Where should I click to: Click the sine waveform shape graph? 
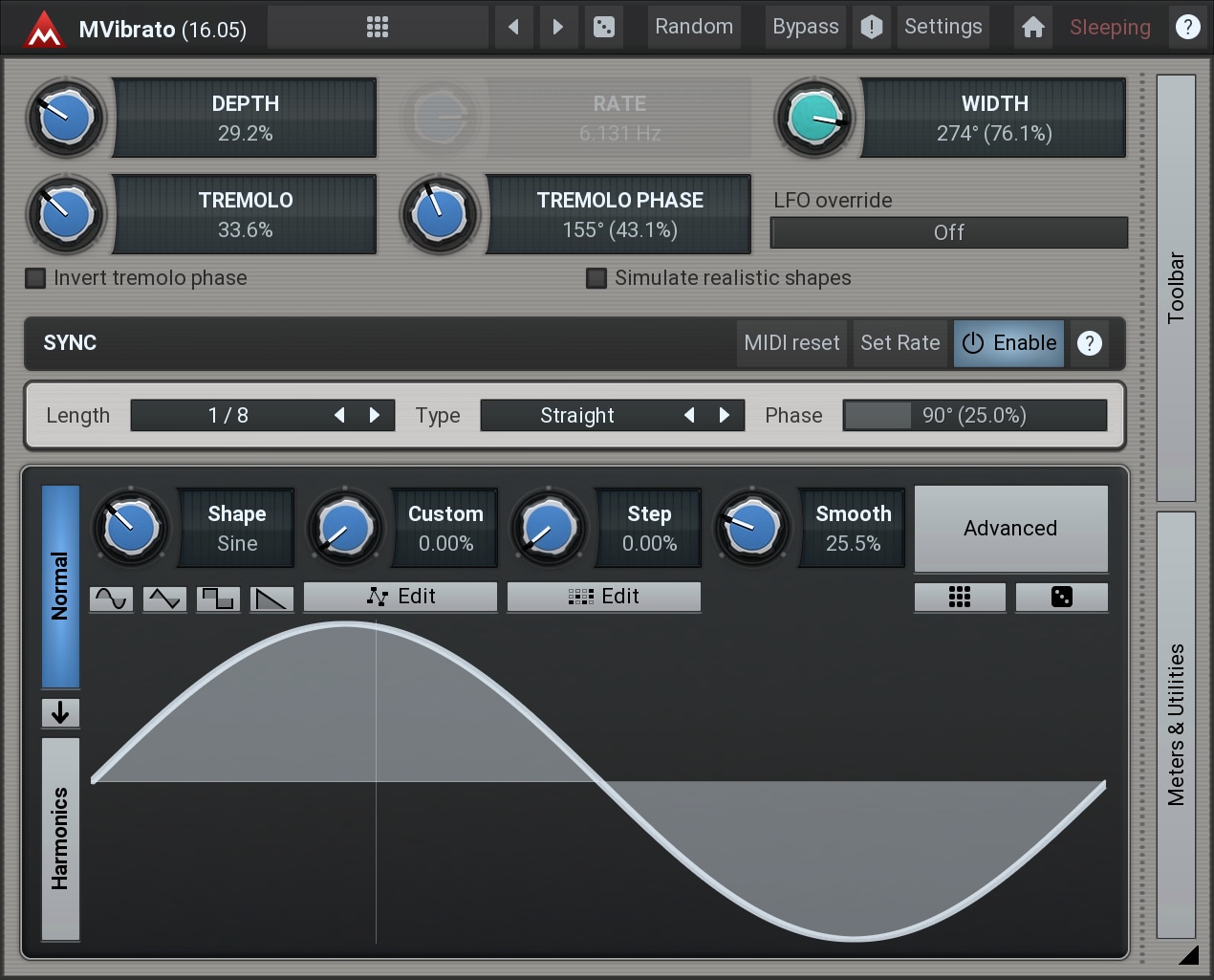[598, 782]
